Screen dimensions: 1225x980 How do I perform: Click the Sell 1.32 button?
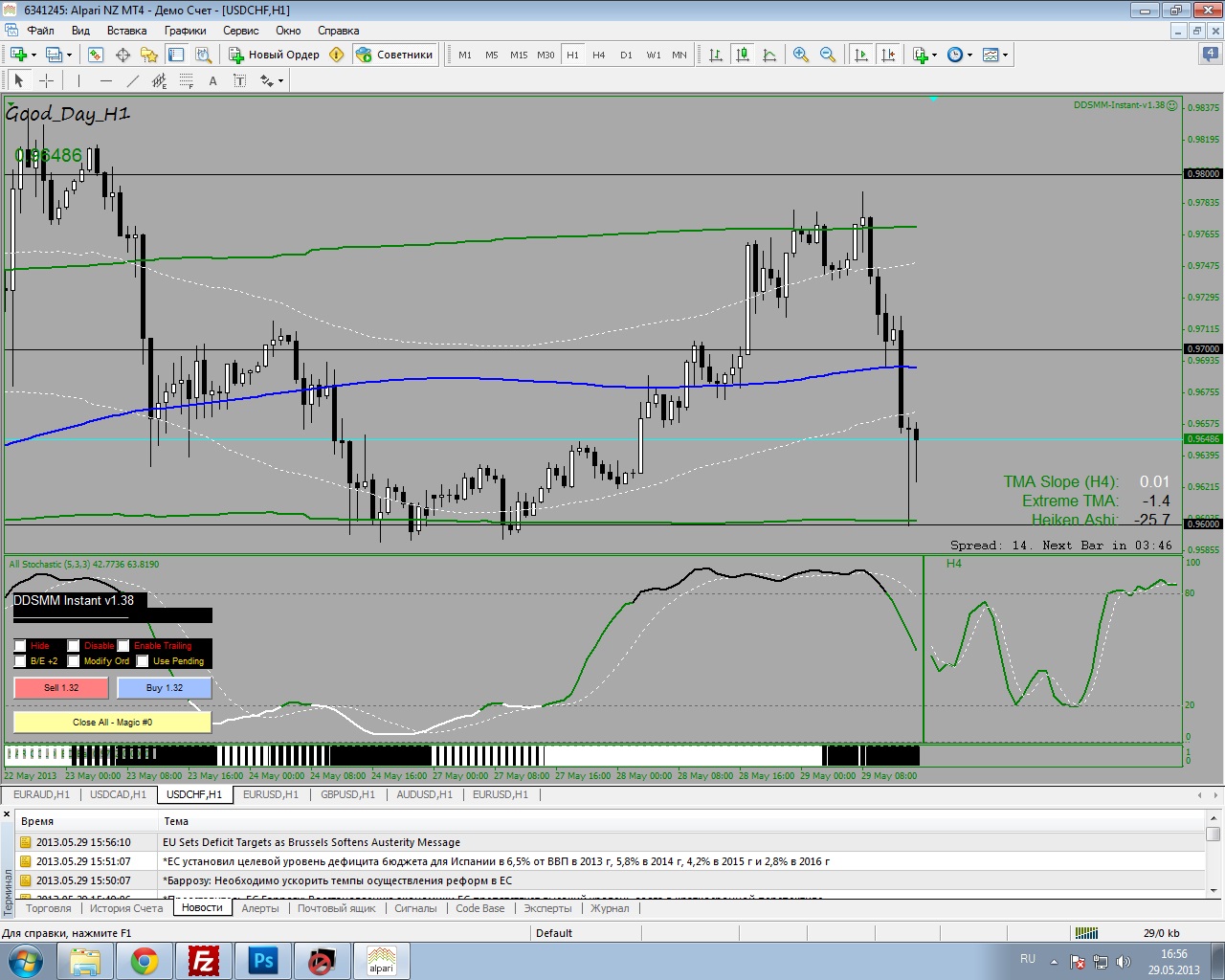(x=61, y=687)
